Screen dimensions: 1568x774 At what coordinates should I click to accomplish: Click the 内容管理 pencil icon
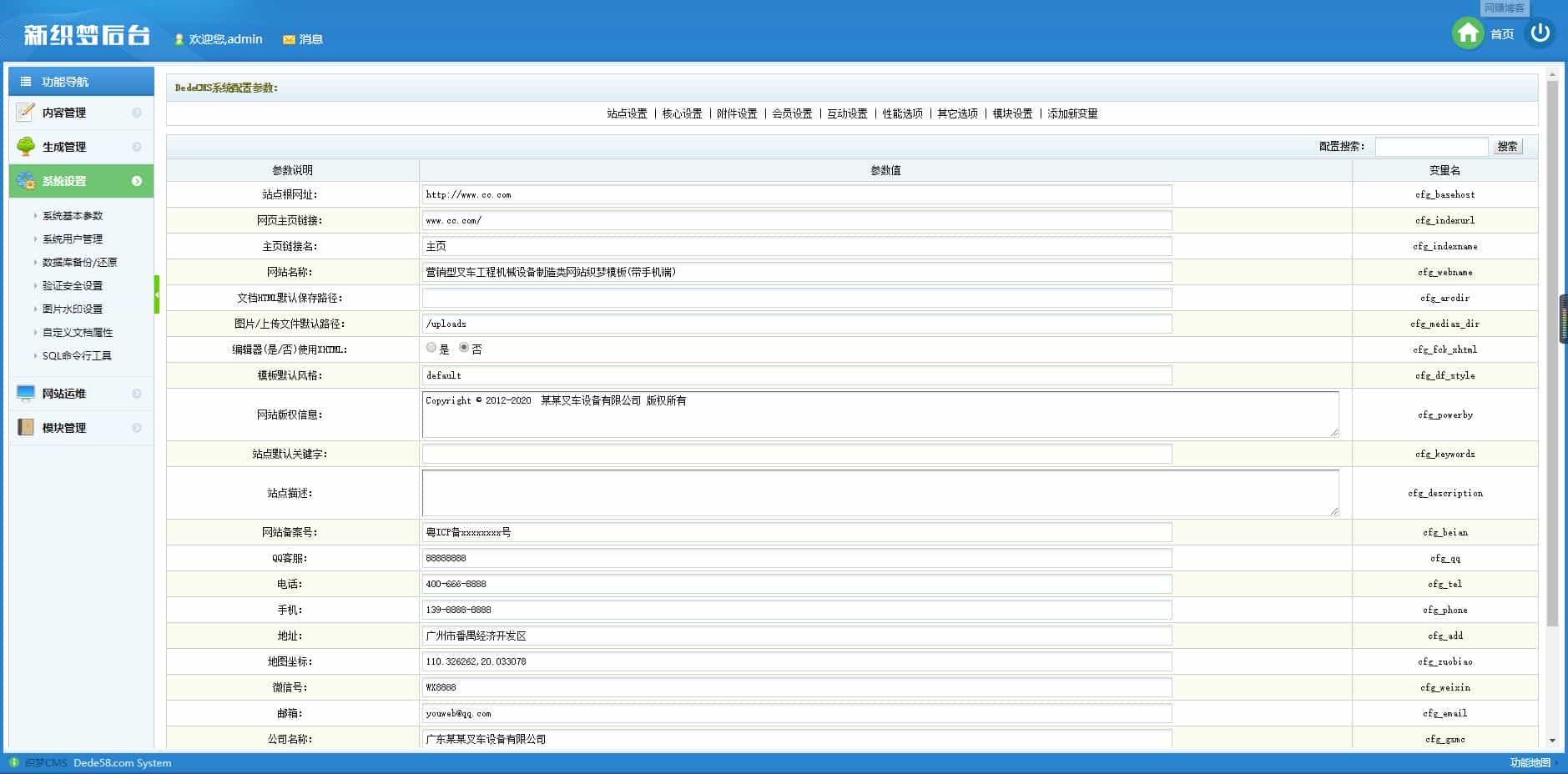click(26, 112)
